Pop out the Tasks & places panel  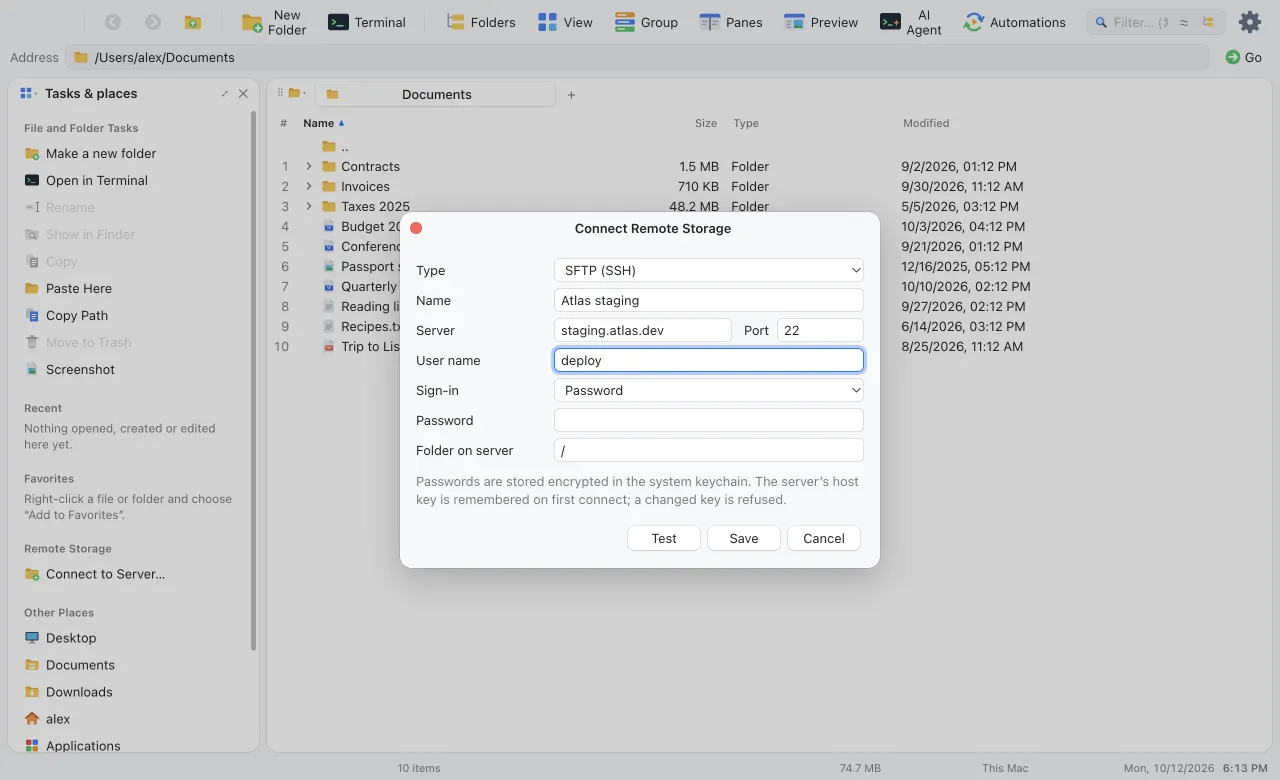point(224,93)
